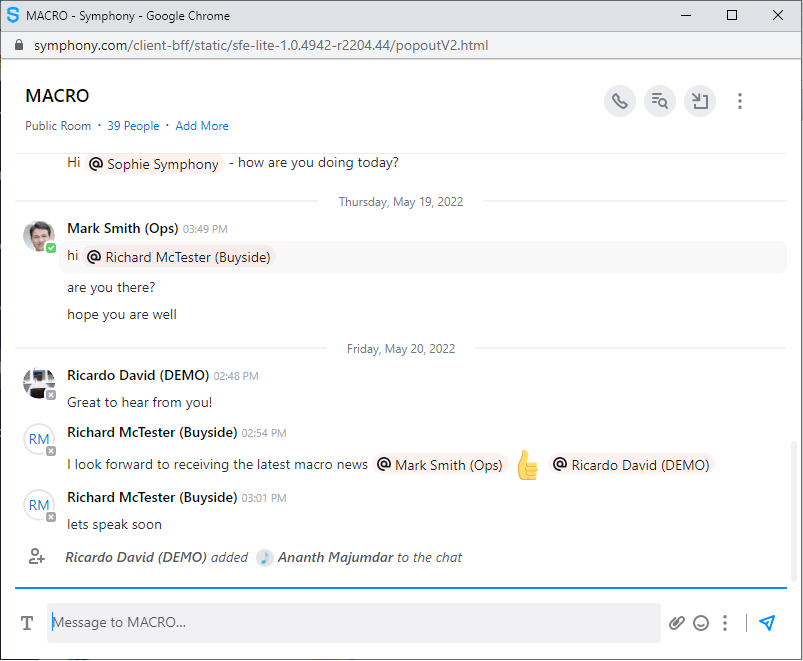
Task: Open the Mark Smith (Ops) mention tag
Action: click(x=440, y=465)
